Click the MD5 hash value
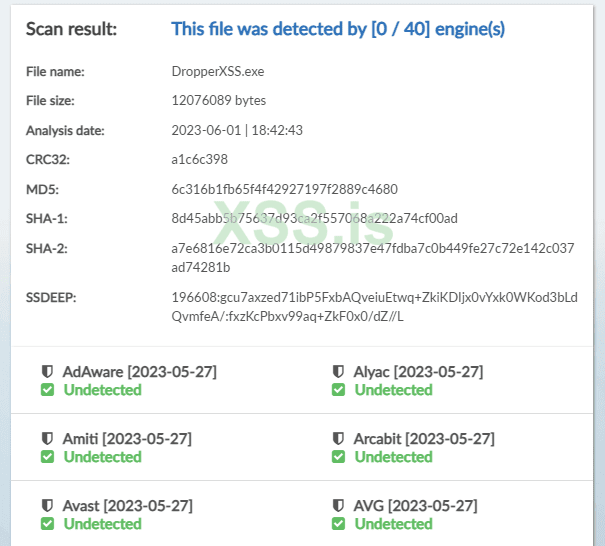605x546 pixels. (x=285, y=189)
